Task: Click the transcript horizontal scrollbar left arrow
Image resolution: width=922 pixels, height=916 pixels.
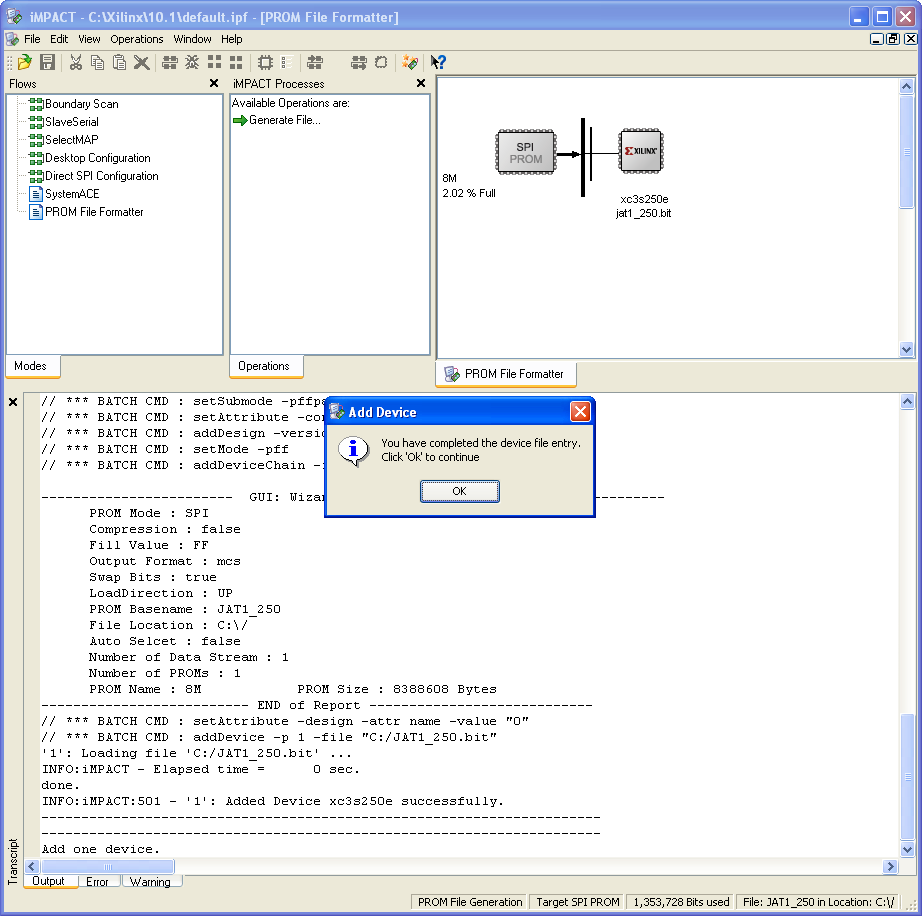Action: (x=32, y=866)
